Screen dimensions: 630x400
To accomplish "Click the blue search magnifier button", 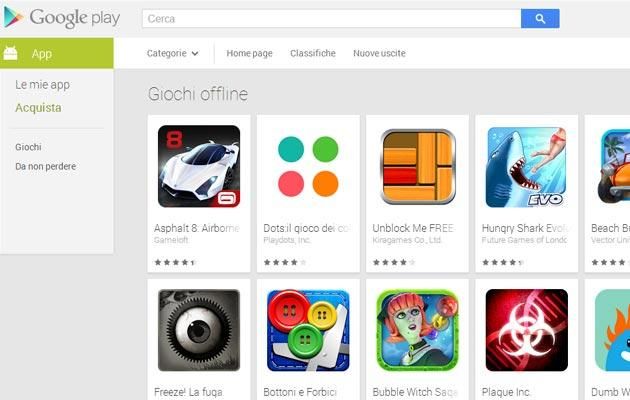I will (540, 18).
